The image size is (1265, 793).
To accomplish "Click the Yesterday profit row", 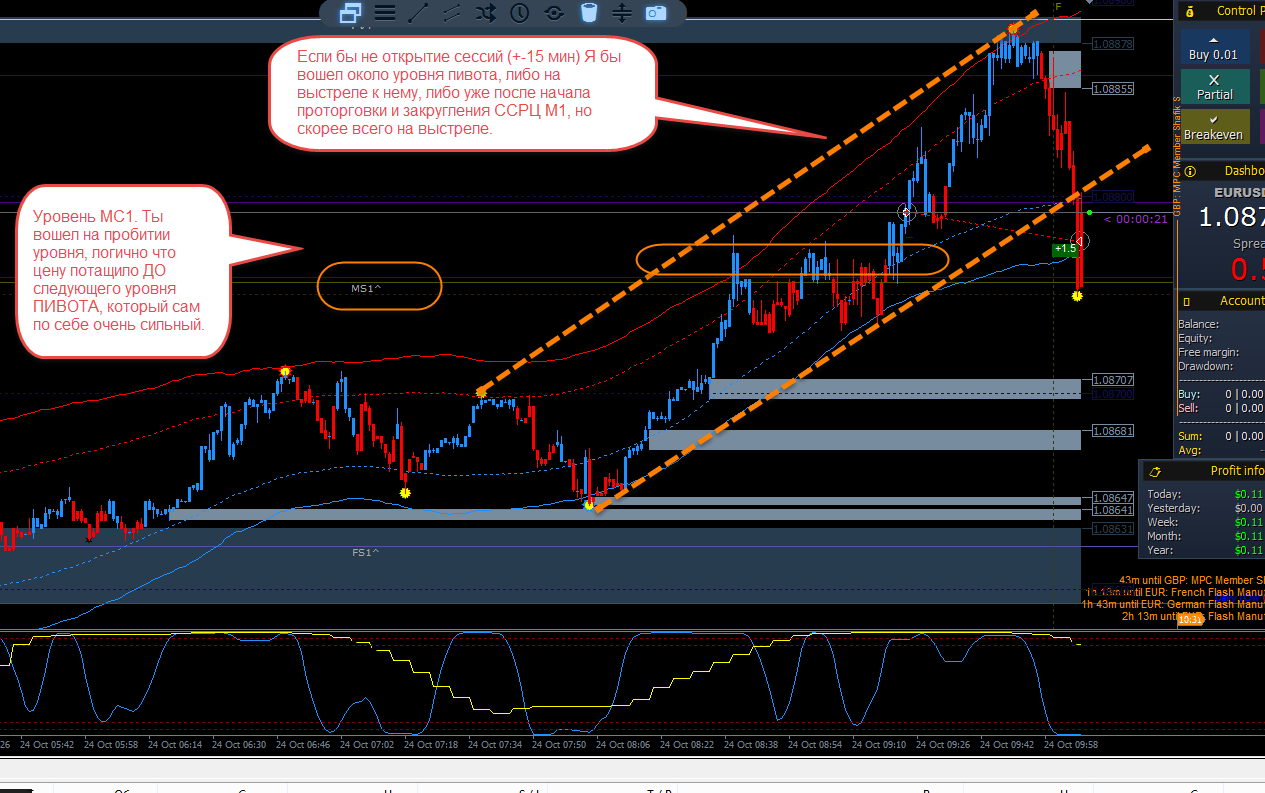I will (x=1205, y=508).
